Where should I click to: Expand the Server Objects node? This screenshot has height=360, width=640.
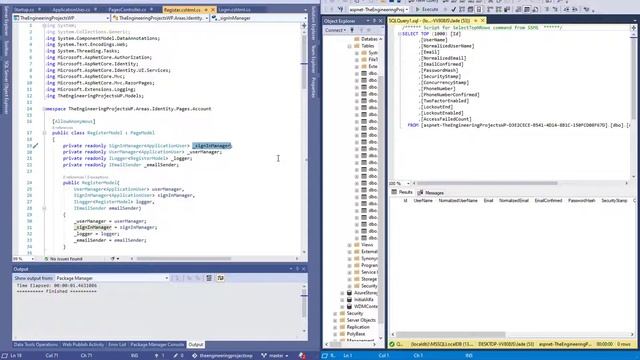tap(335, 320)
